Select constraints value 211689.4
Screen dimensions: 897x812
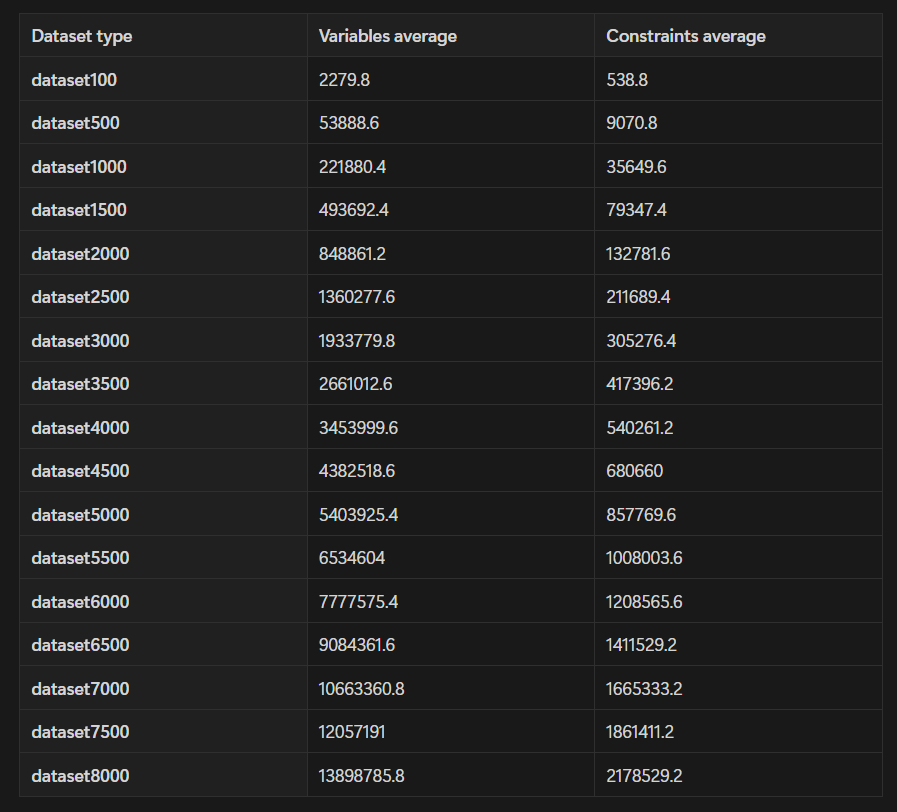[x=638, y=297]
